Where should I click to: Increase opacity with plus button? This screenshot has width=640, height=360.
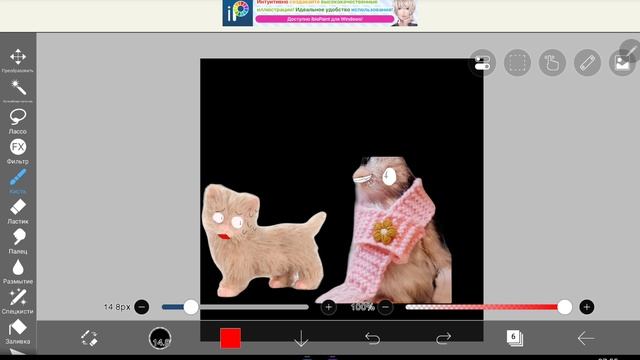(587, 307)
